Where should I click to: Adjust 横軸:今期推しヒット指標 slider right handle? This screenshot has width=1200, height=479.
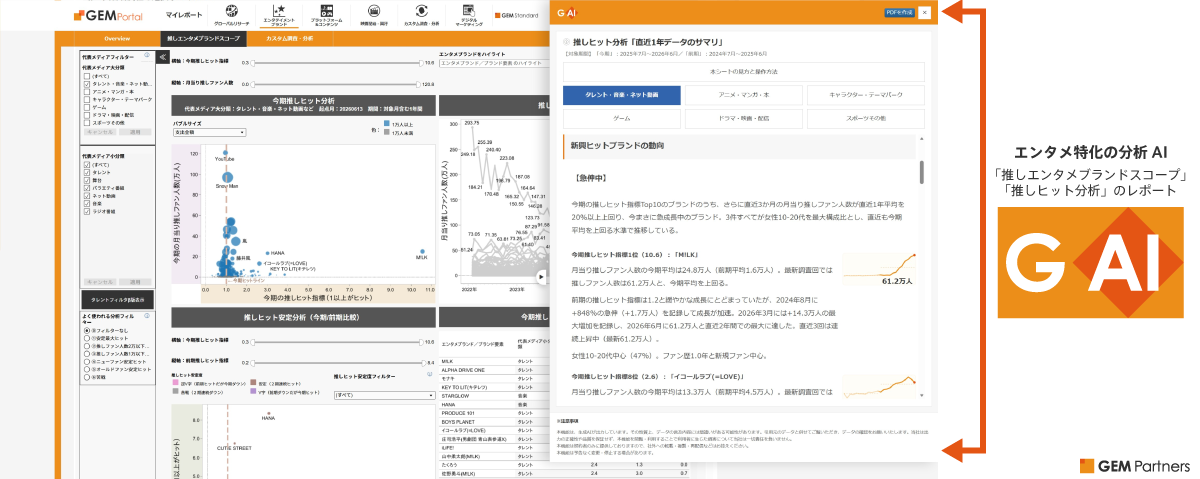421,63
